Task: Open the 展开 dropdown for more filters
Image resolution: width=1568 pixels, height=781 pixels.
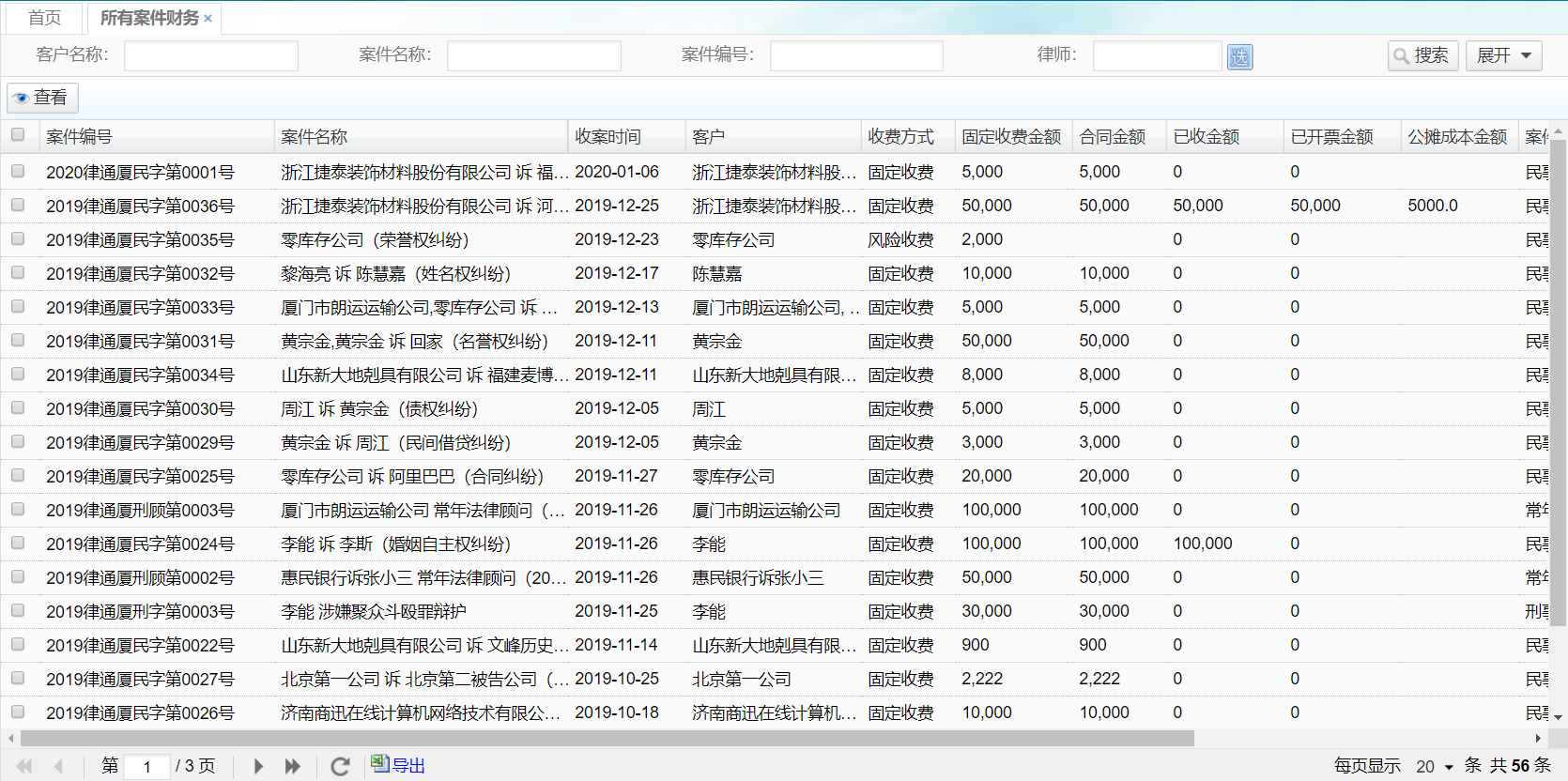Action: [1503, 56]
